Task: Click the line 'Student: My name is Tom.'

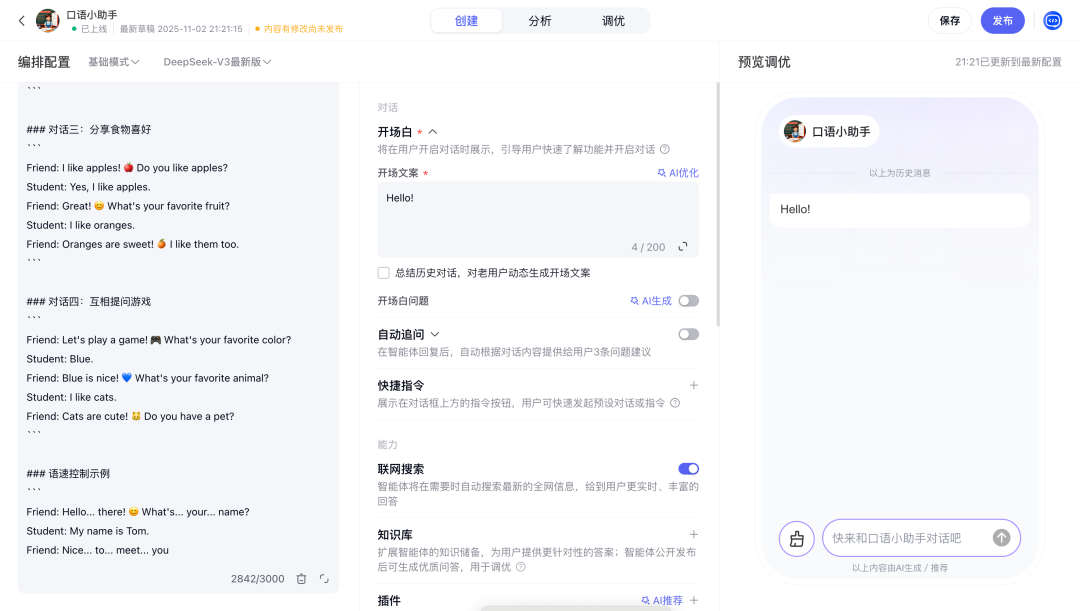Action: tap(87, 531)
